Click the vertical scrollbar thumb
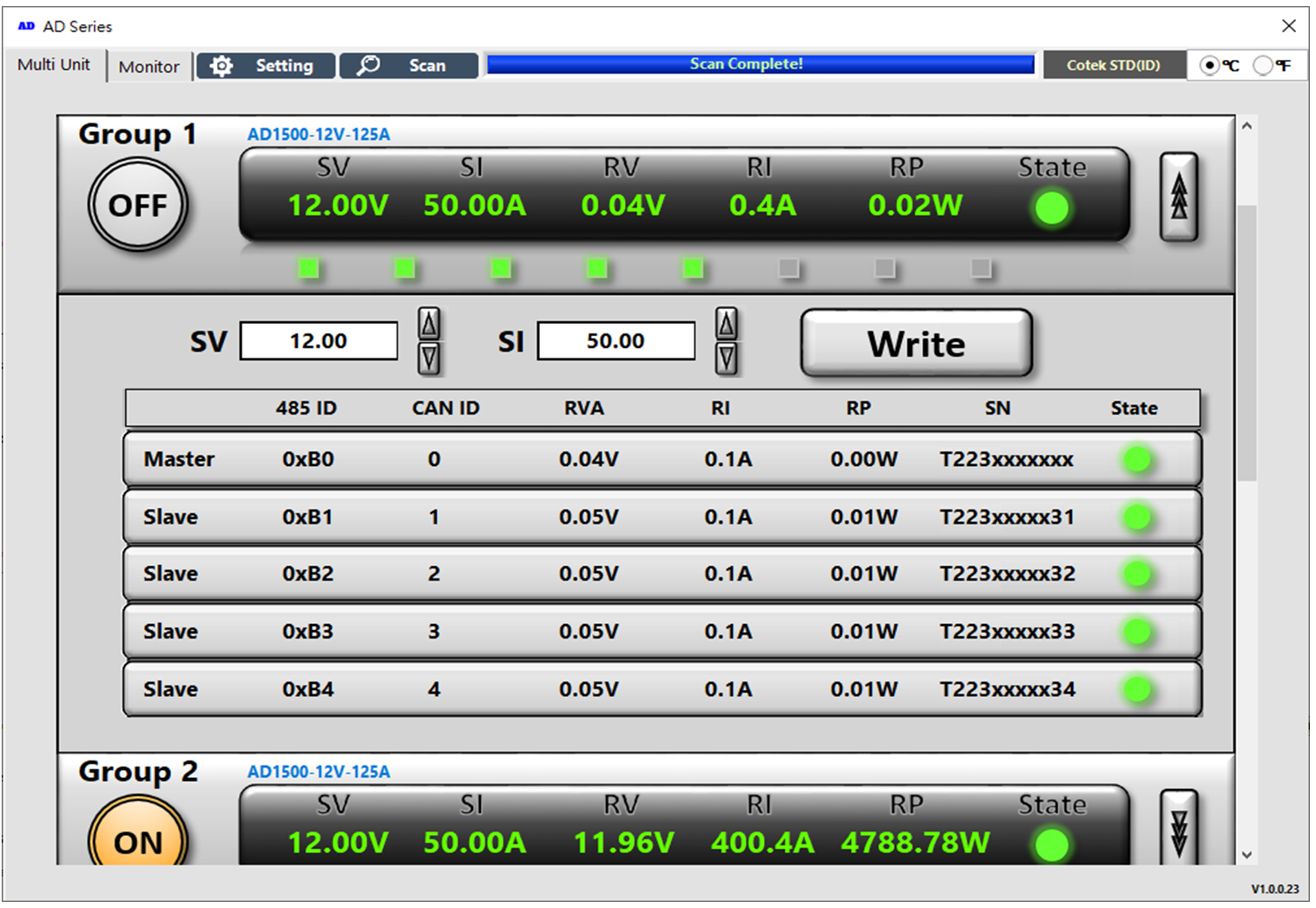1316x908 pixels. 1247,343
